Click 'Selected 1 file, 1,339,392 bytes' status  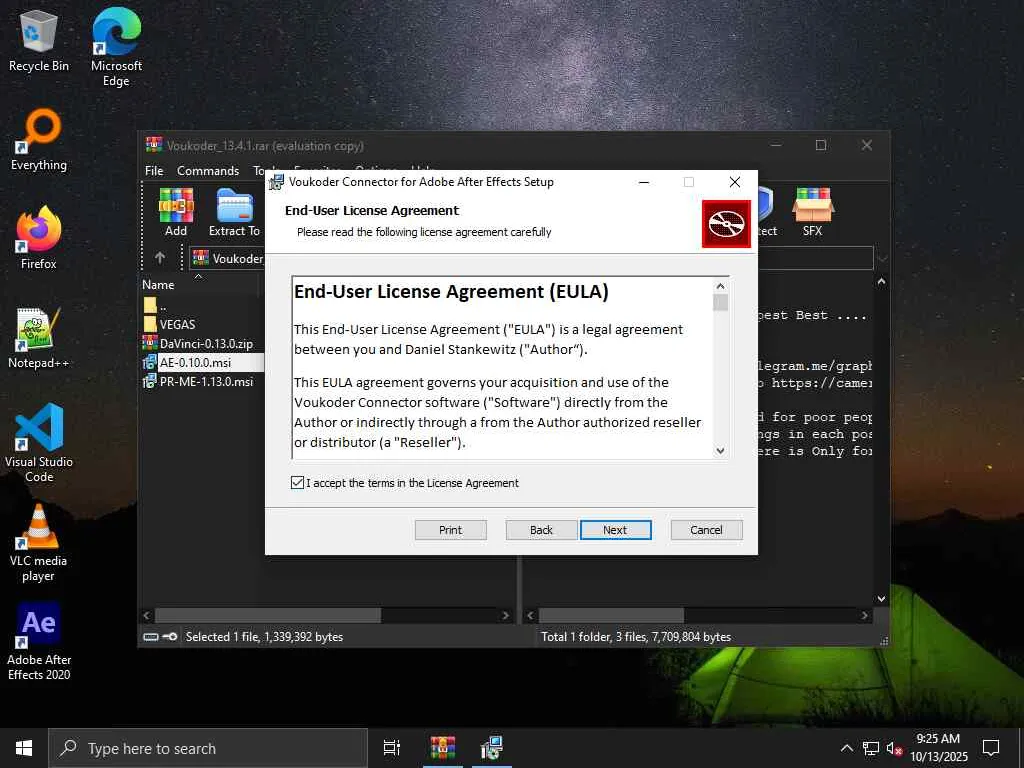[264, 637]
